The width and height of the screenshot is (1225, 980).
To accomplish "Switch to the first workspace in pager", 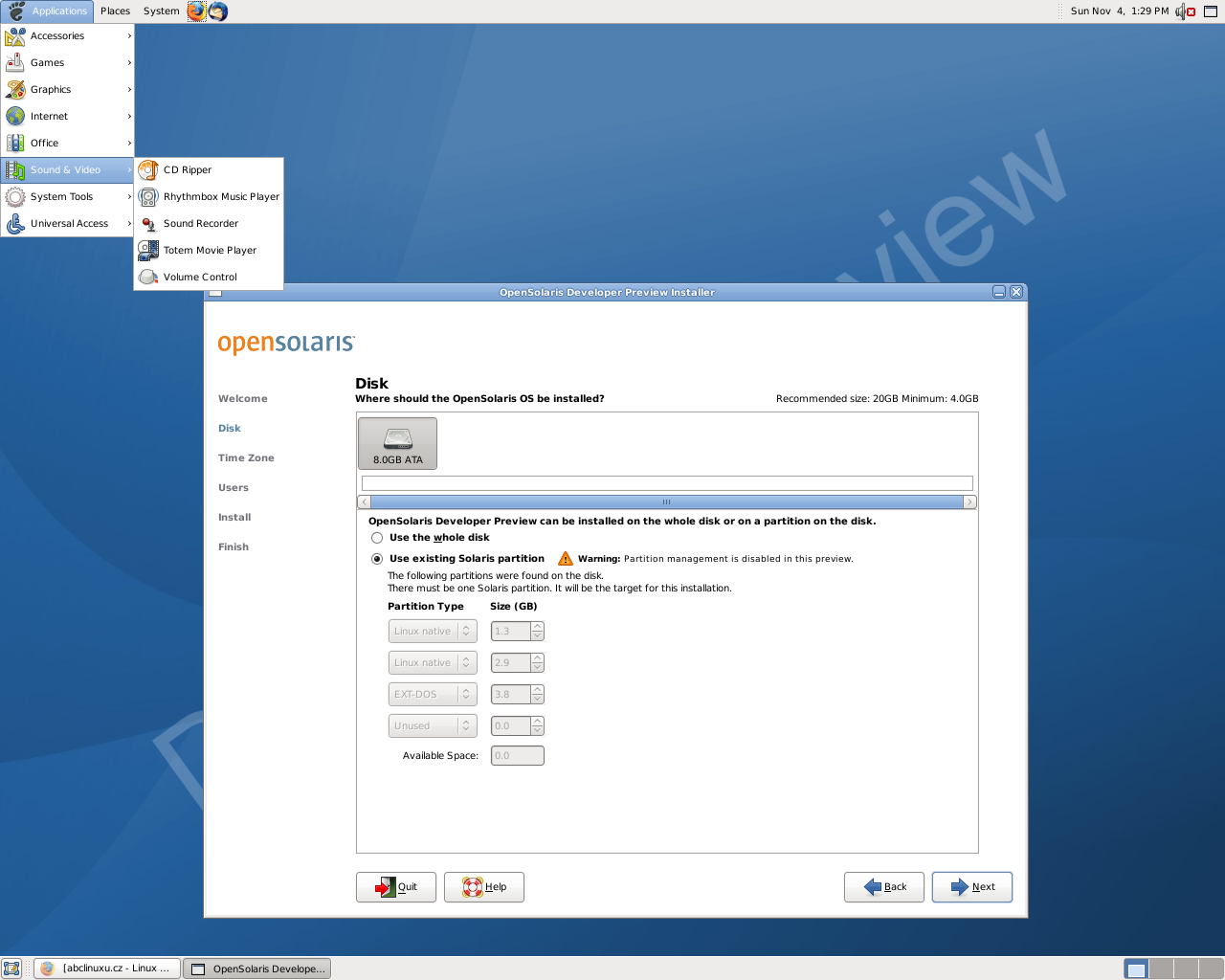I will (1136, 969).
